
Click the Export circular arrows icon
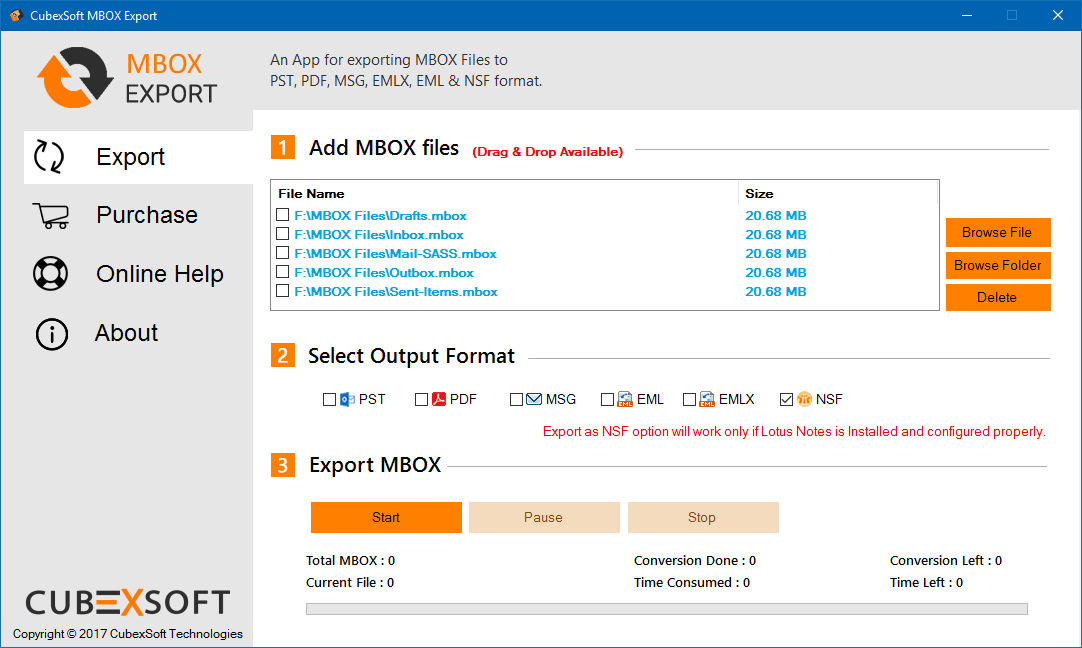(49, 156)
